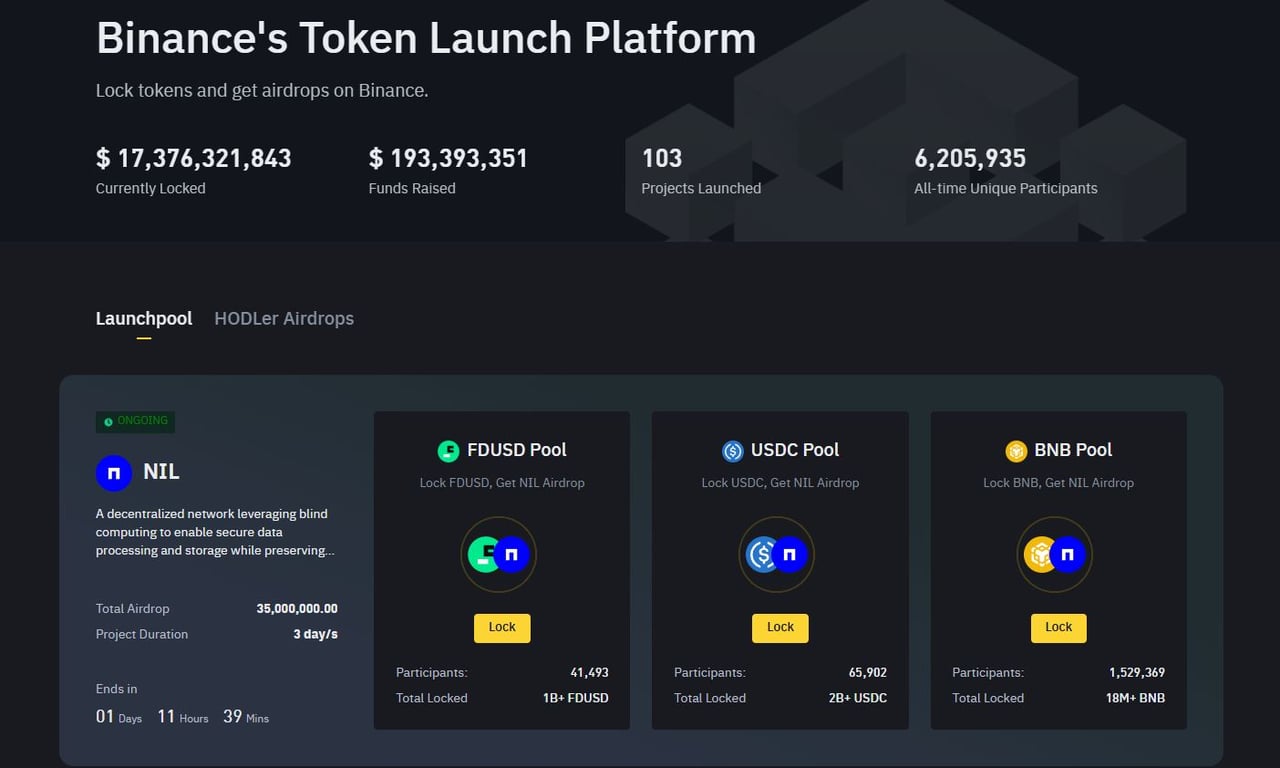Click the FDUSD and NIL paired token graphic
This screenshot has height=768, width=1280.
[498, 554]
